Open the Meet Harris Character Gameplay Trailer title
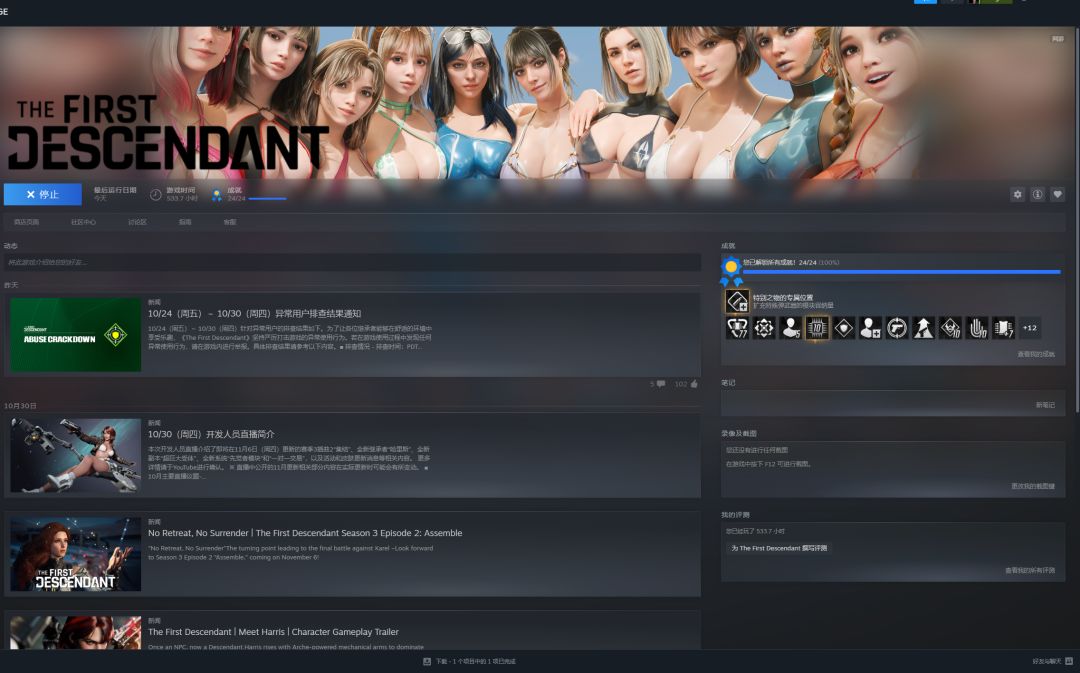The image size is (1080, 673). [x=273, y=632]
